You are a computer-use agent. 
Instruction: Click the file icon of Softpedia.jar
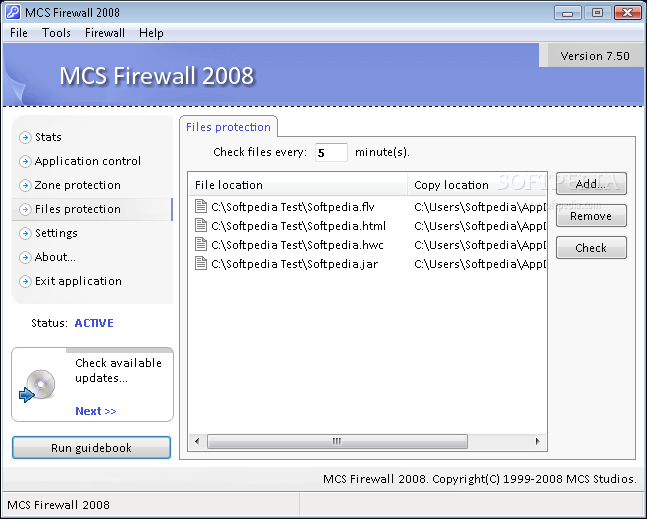coord(201,263)
